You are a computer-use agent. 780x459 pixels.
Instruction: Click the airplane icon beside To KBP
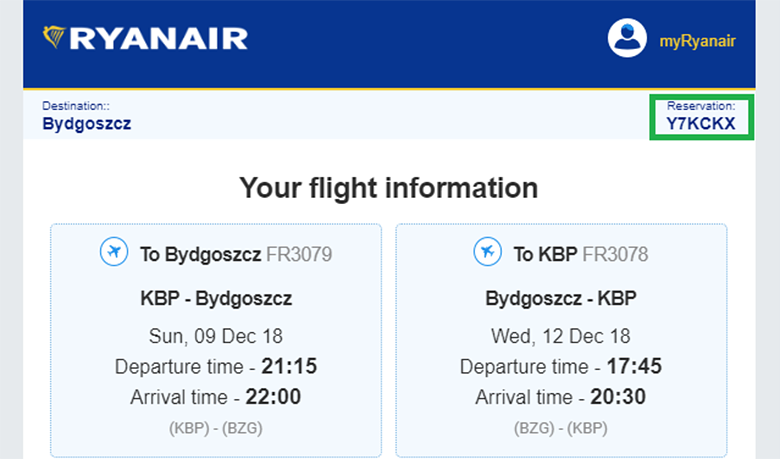489,253
